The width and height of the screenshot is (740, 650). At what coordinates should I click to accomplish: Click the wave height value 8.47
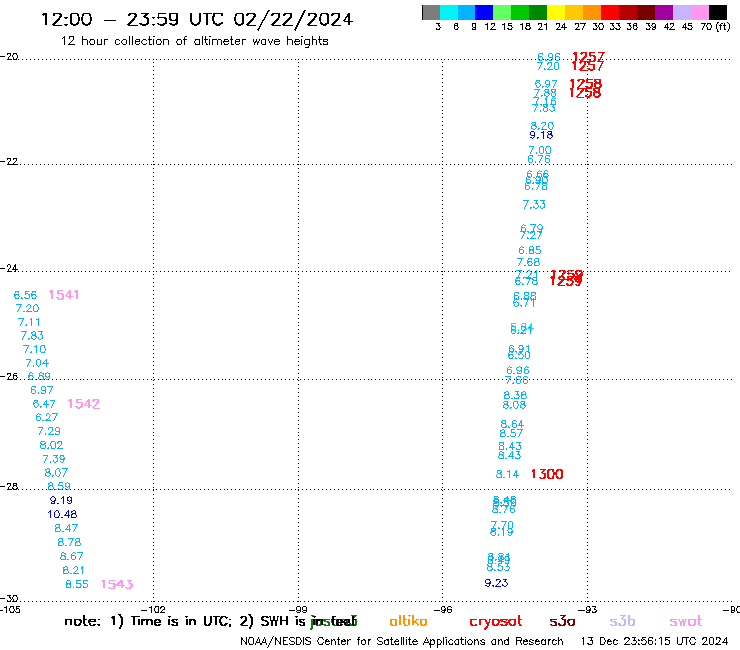(66, 528)
